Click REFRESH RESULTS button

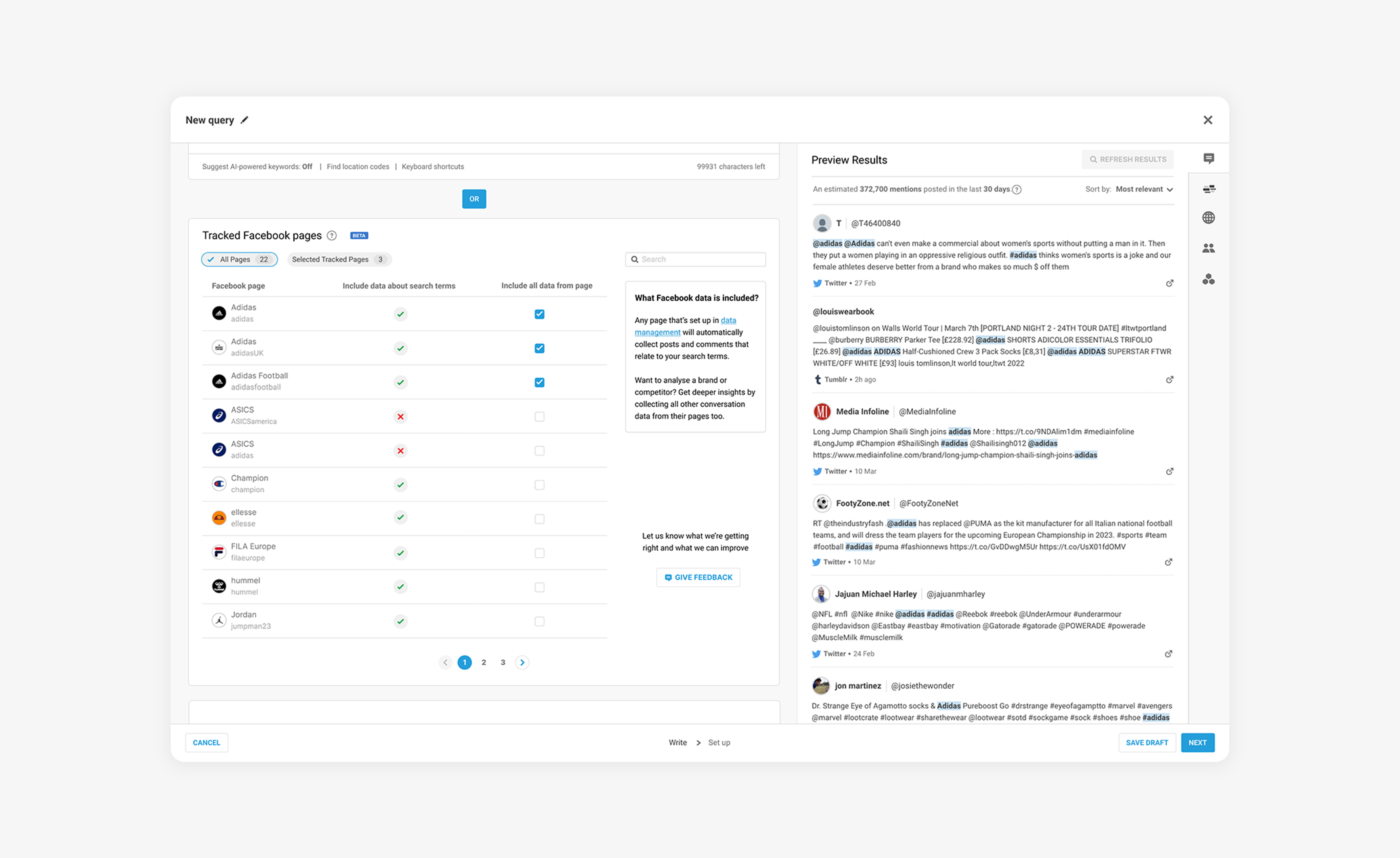1127,159
